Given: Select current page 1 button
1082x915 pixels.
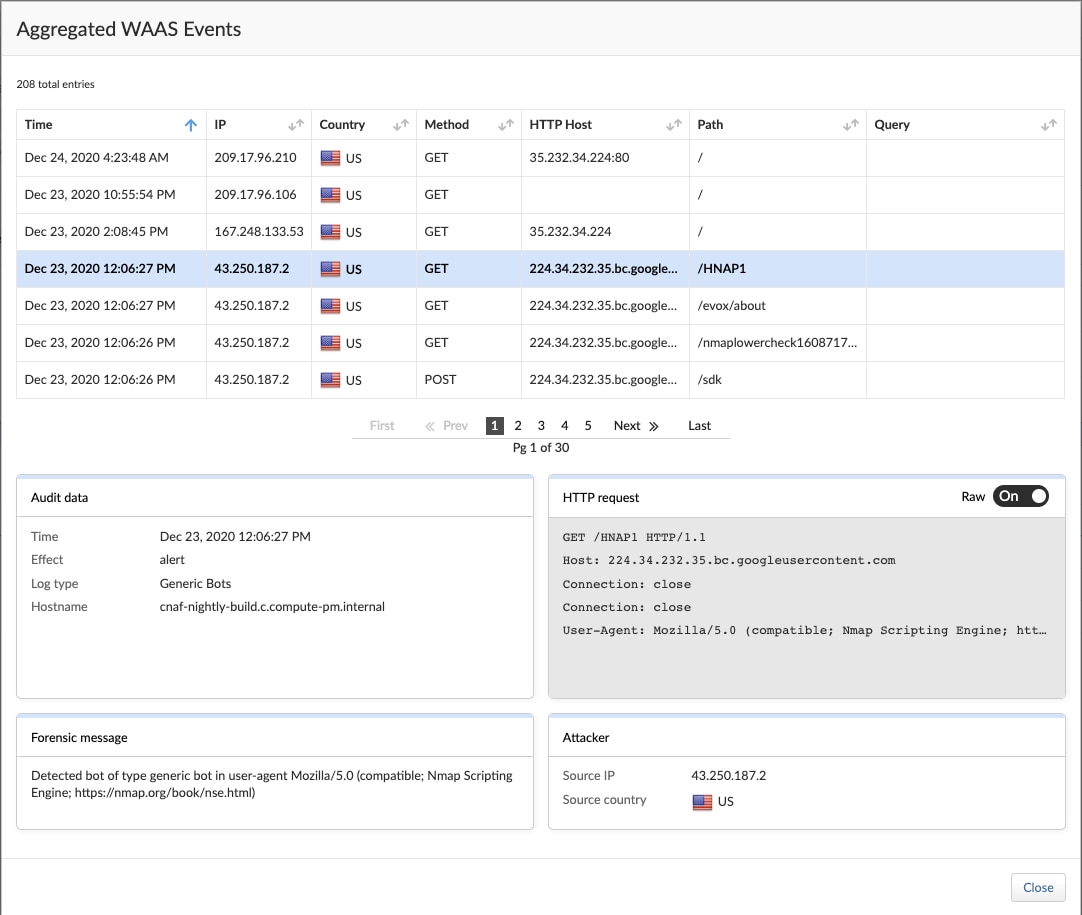Looking at the screenshot, I should (x=495, y=426).
